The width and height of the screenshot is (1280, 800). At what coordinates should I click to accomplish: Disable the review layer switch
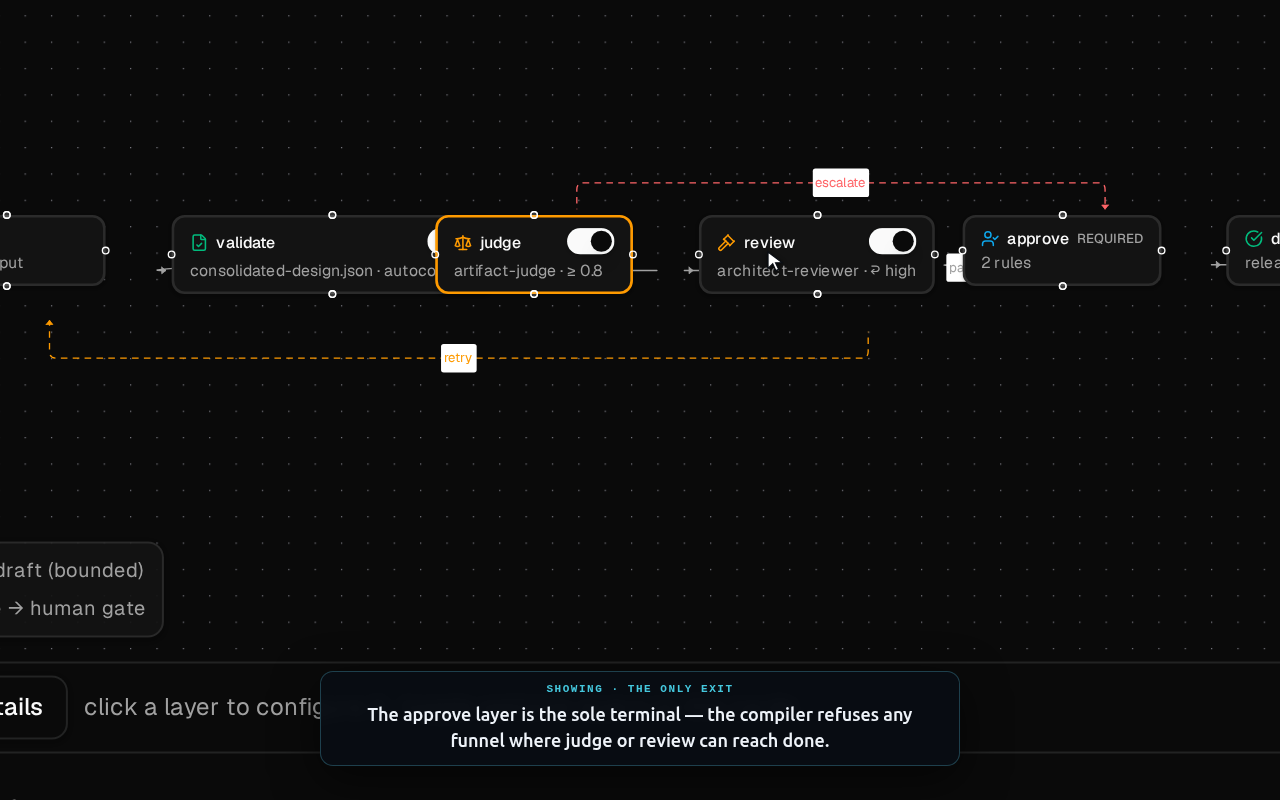pos(893,241)
